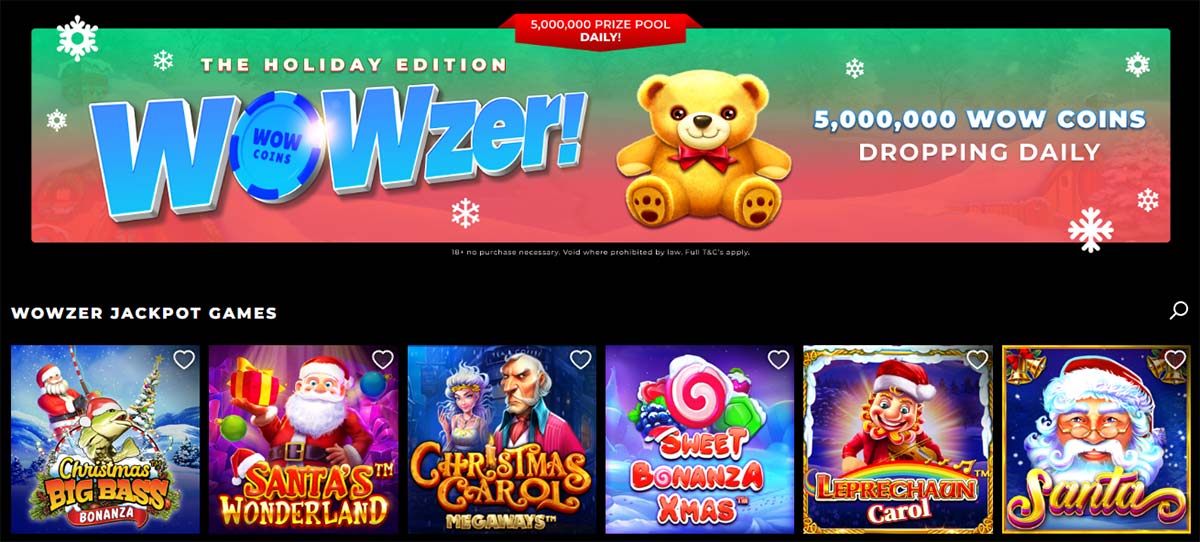Click the 5,000,000 WOW Coins Dropping Daily text

[979, 135]
